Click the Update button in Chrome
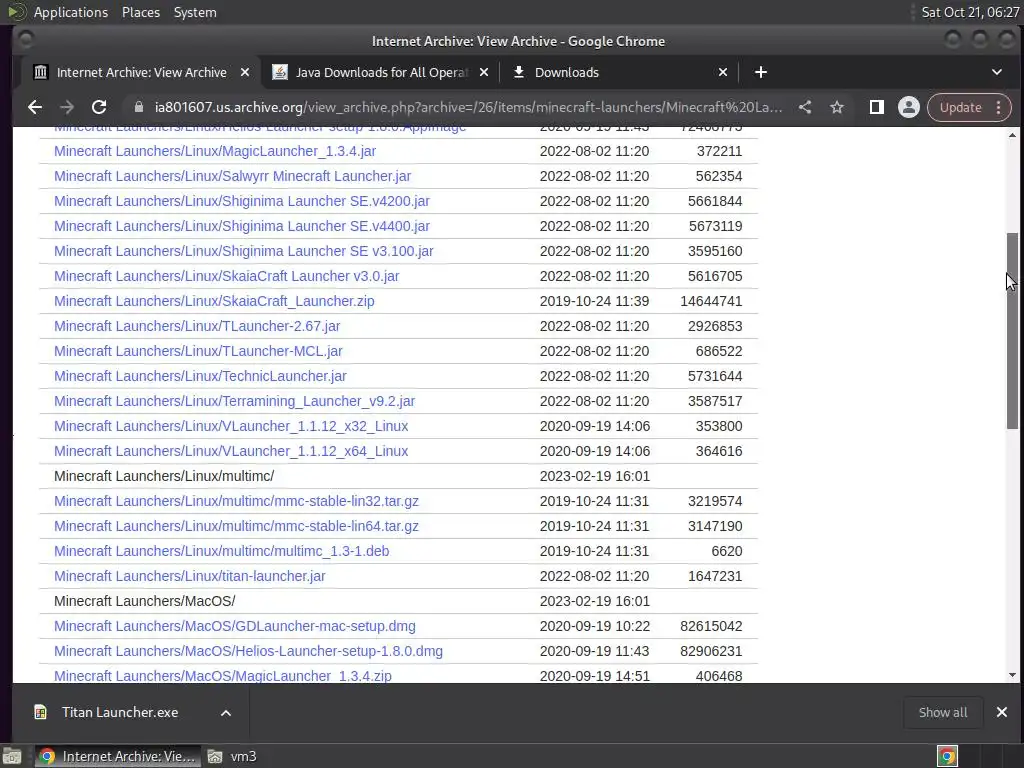This screenshot has height=768, width=1024. 960,107
